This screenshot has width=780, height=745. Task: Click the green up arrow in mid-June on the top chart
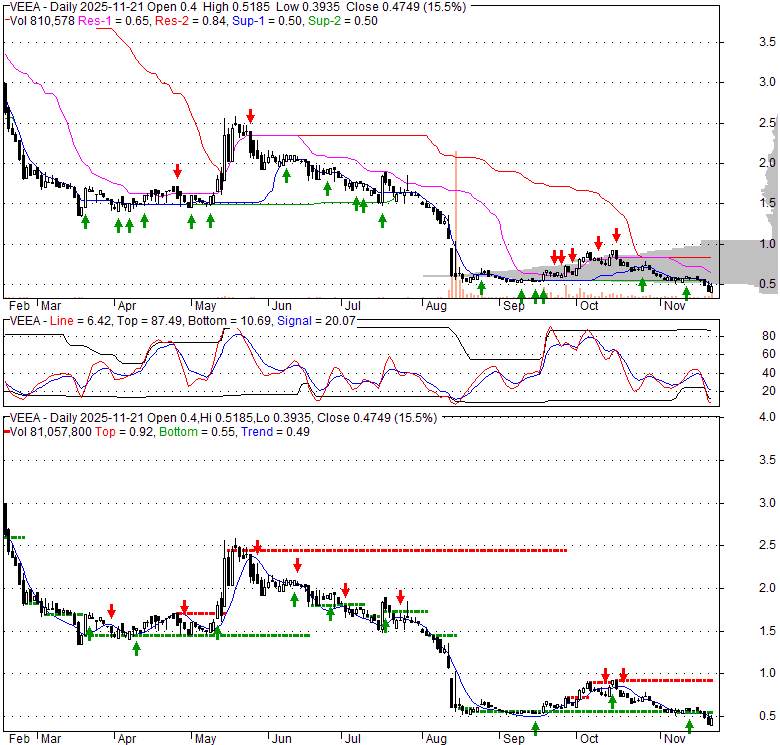point(286,175)
